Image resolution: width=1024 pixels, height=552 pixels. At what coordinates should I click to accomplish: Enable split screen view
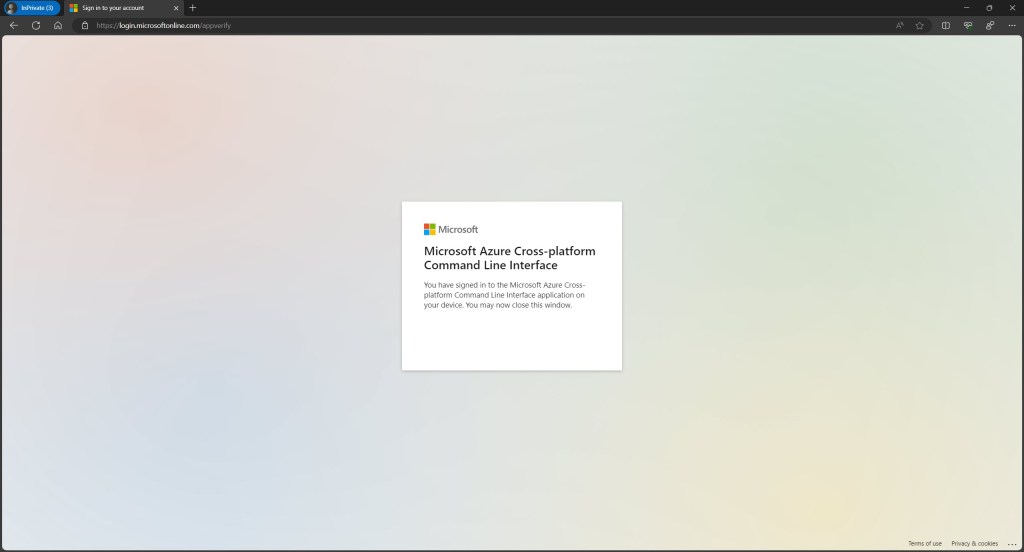(x=946, y=25)
